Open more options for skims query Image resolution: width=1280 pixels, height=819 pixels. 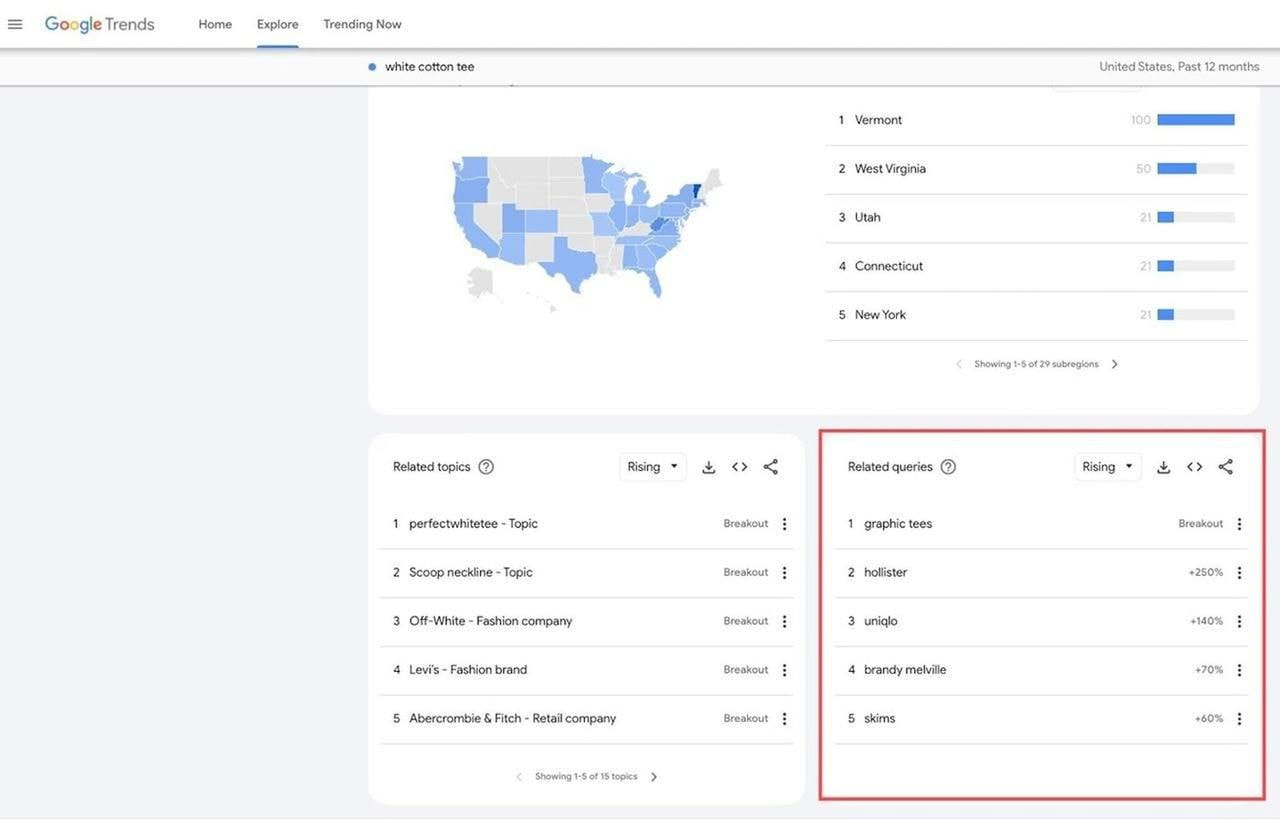point(1239,719)
